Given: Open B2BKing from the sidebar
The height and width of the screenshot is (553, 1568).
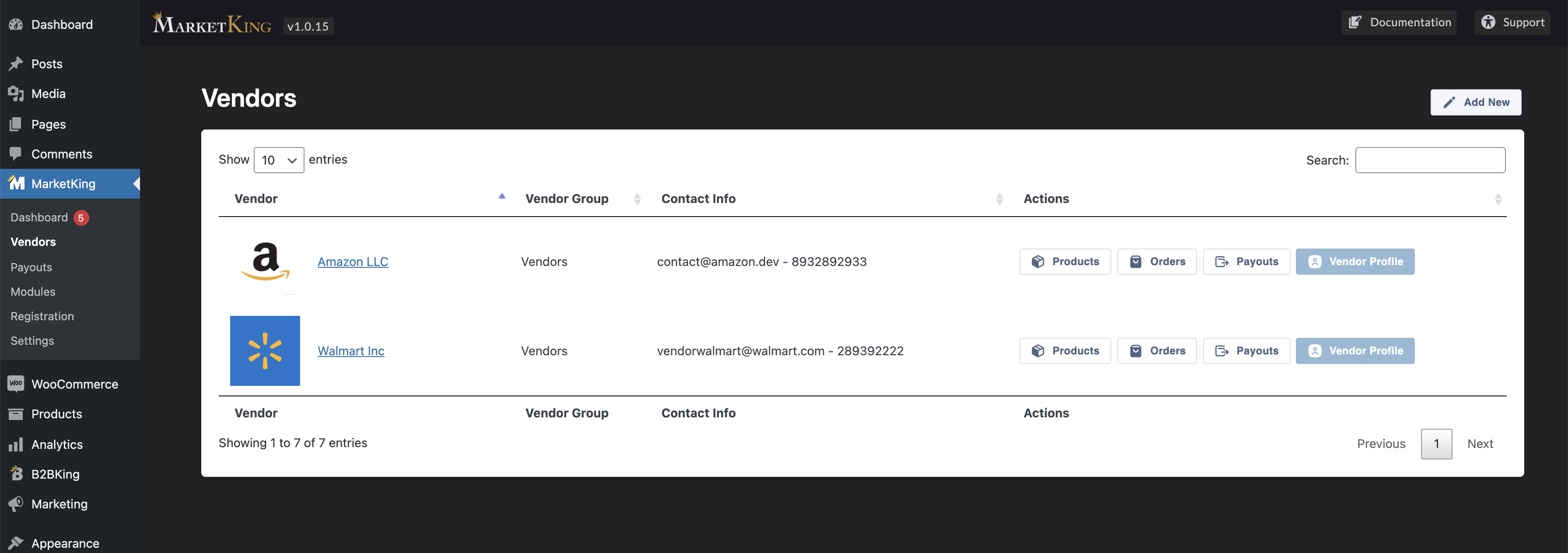Looking at the screenshot, I should [55, 474].
